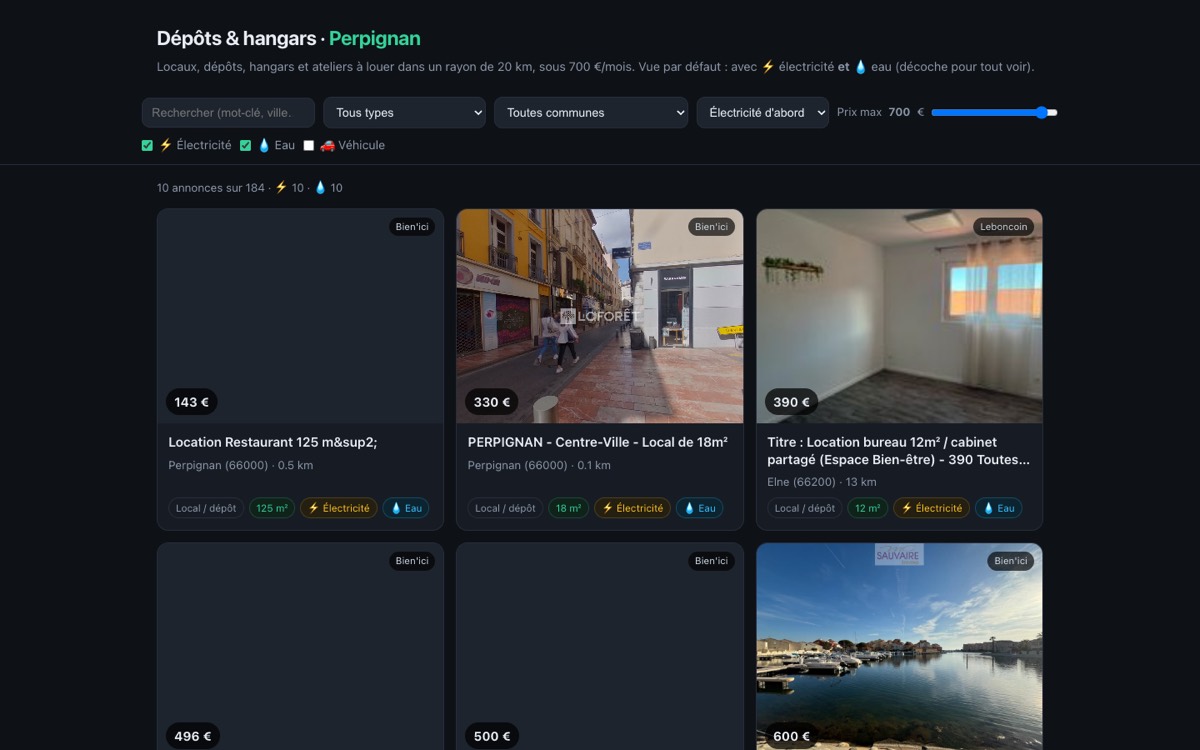Viewport: 1200px width, 750px height.
Task: Click the Eau tag on the Centre-Ville listing
Action: 700,508
